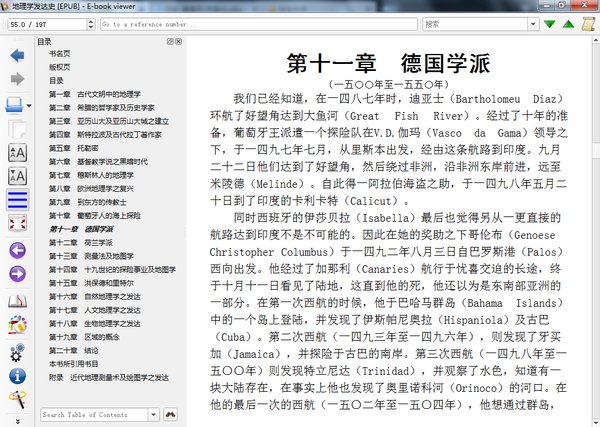
Task: Jump to 第六章 in the contents list
Action: tap(98, 162)
